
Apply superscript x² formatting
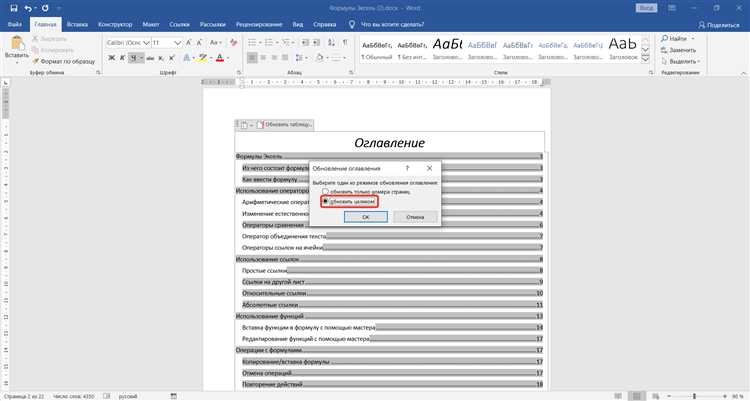pos(172,58)
